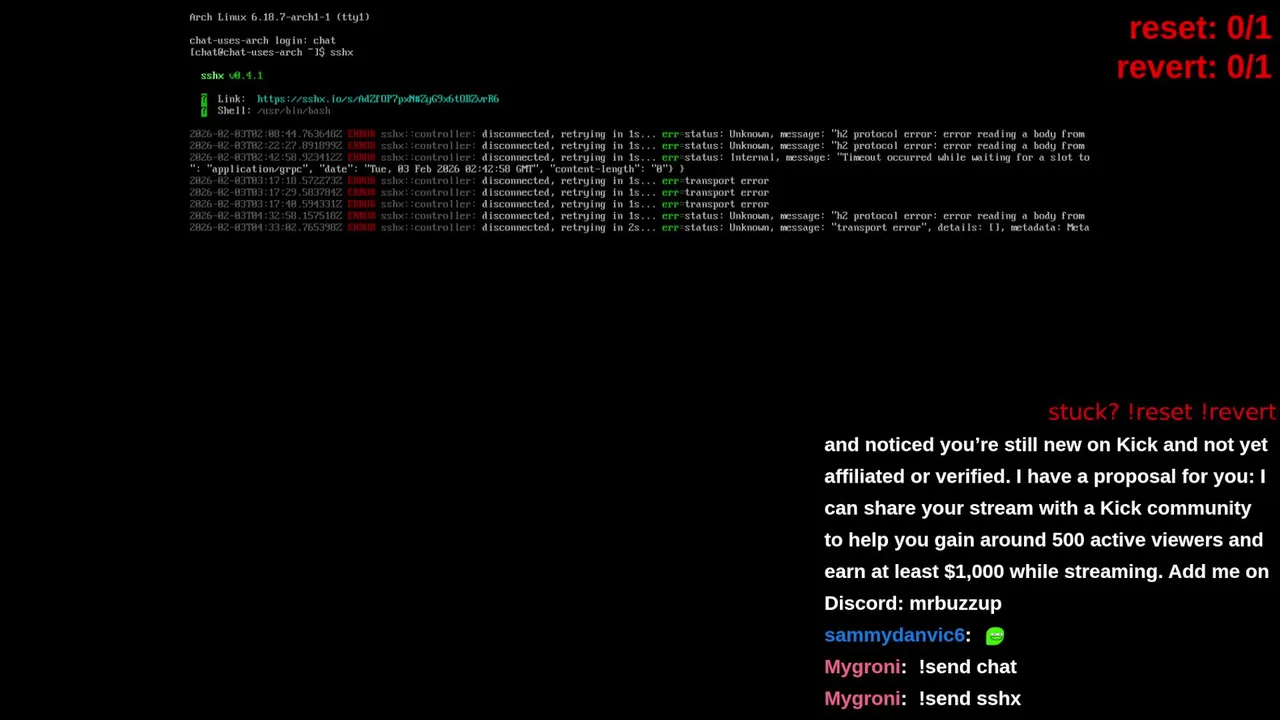Screen dimensions: 1280x720
Task: Click the log line timestamped 2026-02-03T02:22:27
Action: tap(637, 146)
